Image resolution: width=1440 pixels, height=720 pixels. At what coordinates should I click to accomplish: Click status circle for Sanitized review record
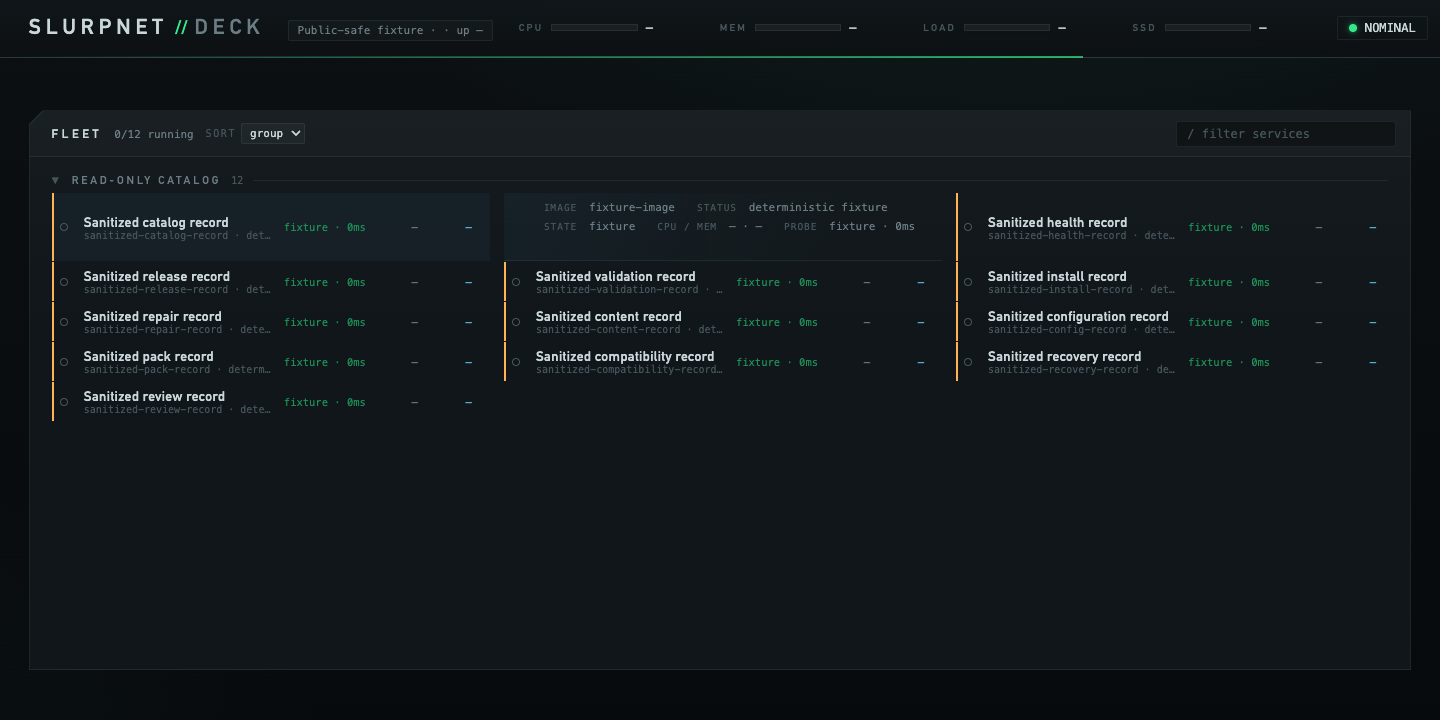(64, 402)
